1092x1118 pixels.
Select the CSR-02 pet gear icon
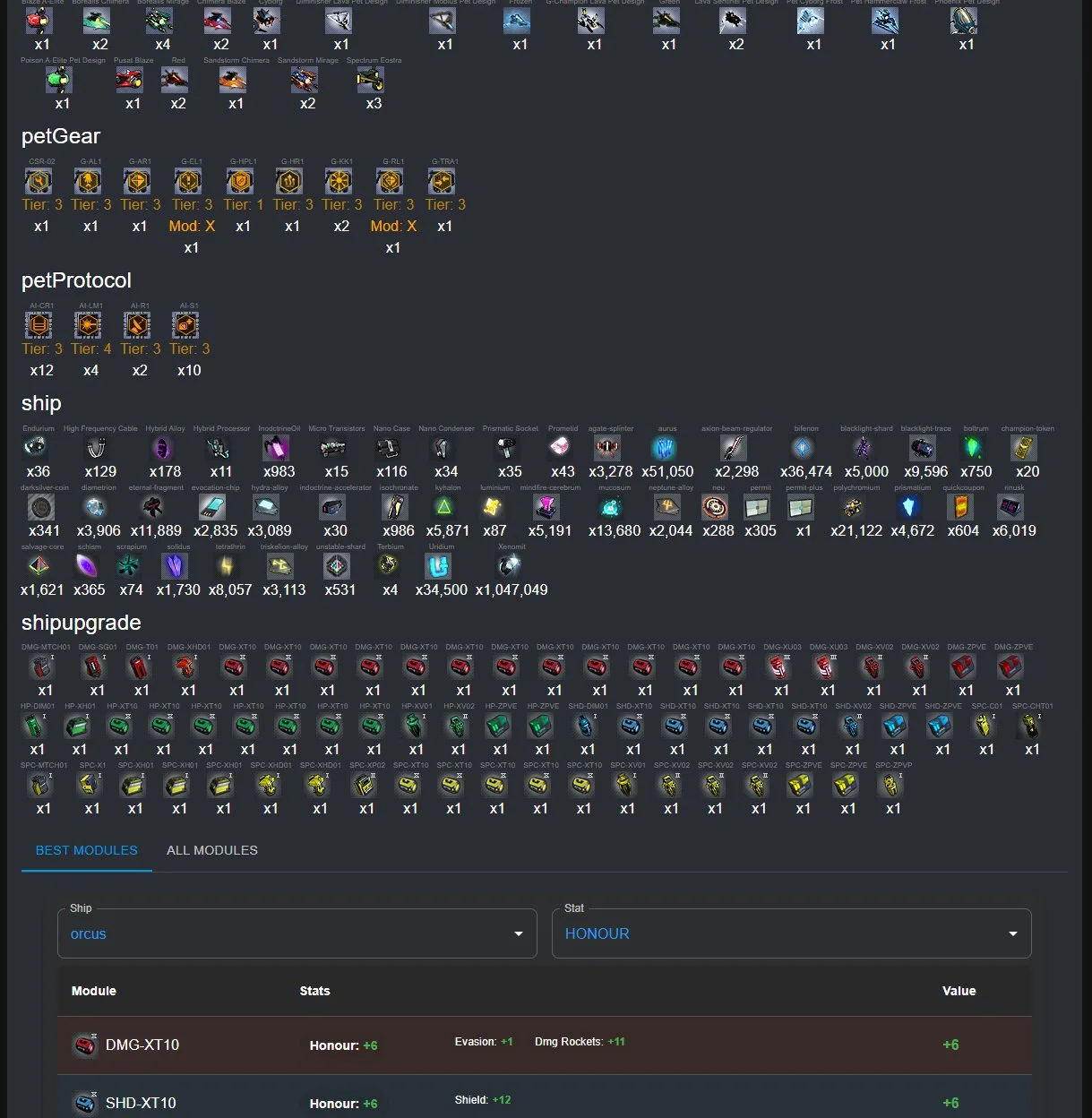coord(39,182)
